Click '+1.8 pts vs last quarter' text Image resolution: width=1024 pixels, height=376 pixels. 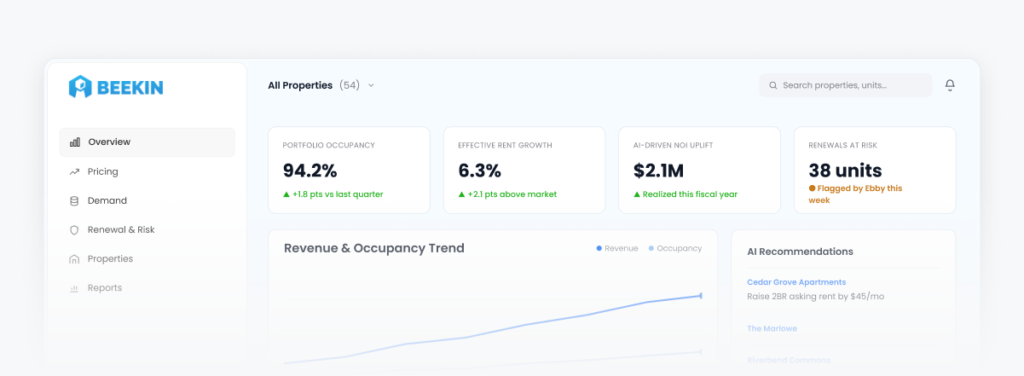click(x=338, y=194)
